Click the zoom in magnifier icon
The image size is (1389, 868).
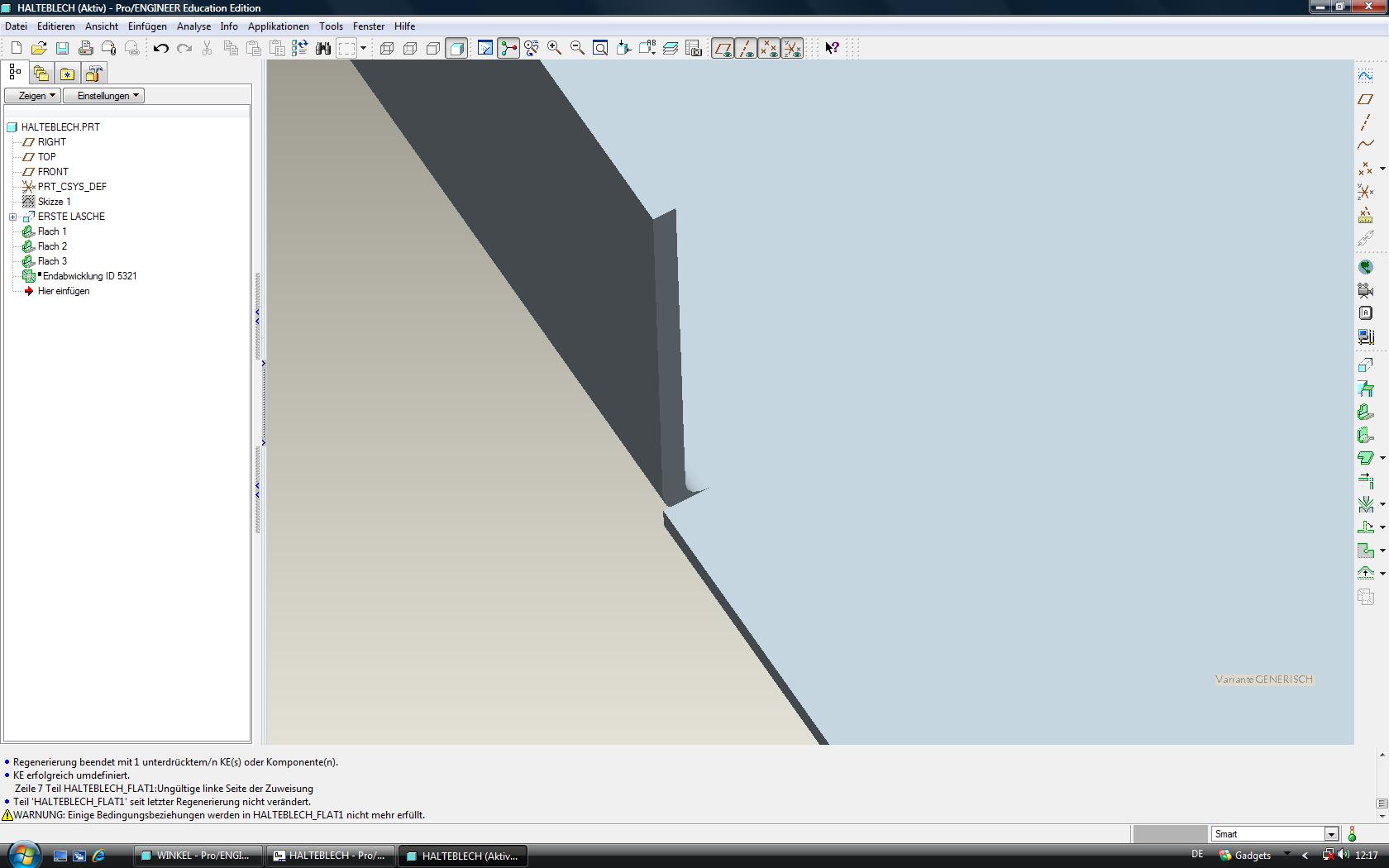tap(555, 48)
